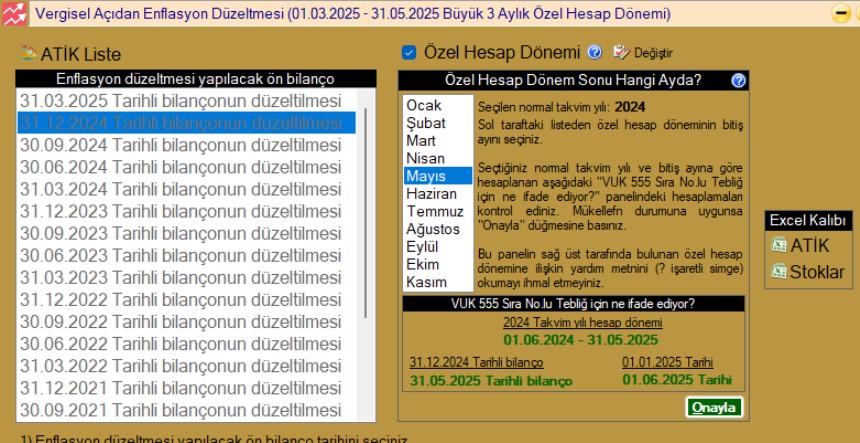
Task: Select Nisan in the month list
Action: tap(438, 158)
